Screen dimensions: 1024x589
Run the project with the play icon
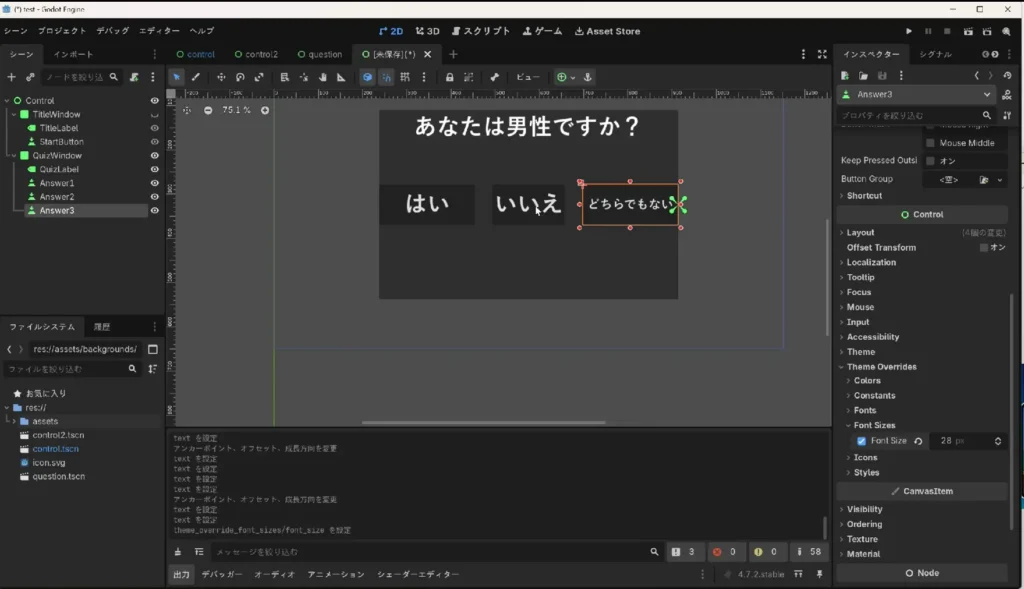(x=908, y=31)
